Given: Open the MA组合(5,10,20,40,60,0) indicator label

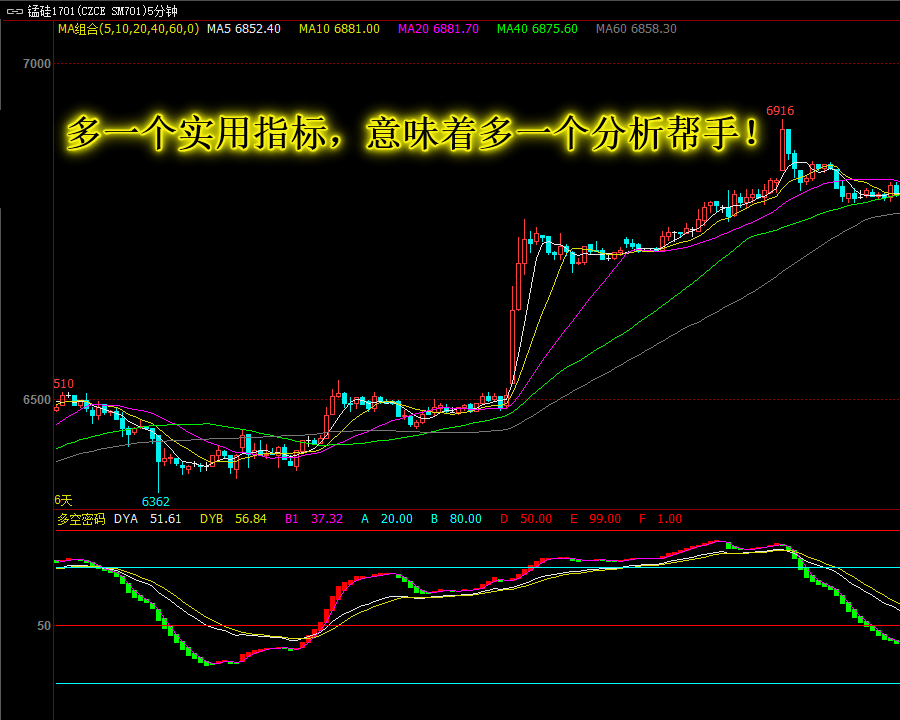Looking at the screenshot, I should tap(129, 29).
